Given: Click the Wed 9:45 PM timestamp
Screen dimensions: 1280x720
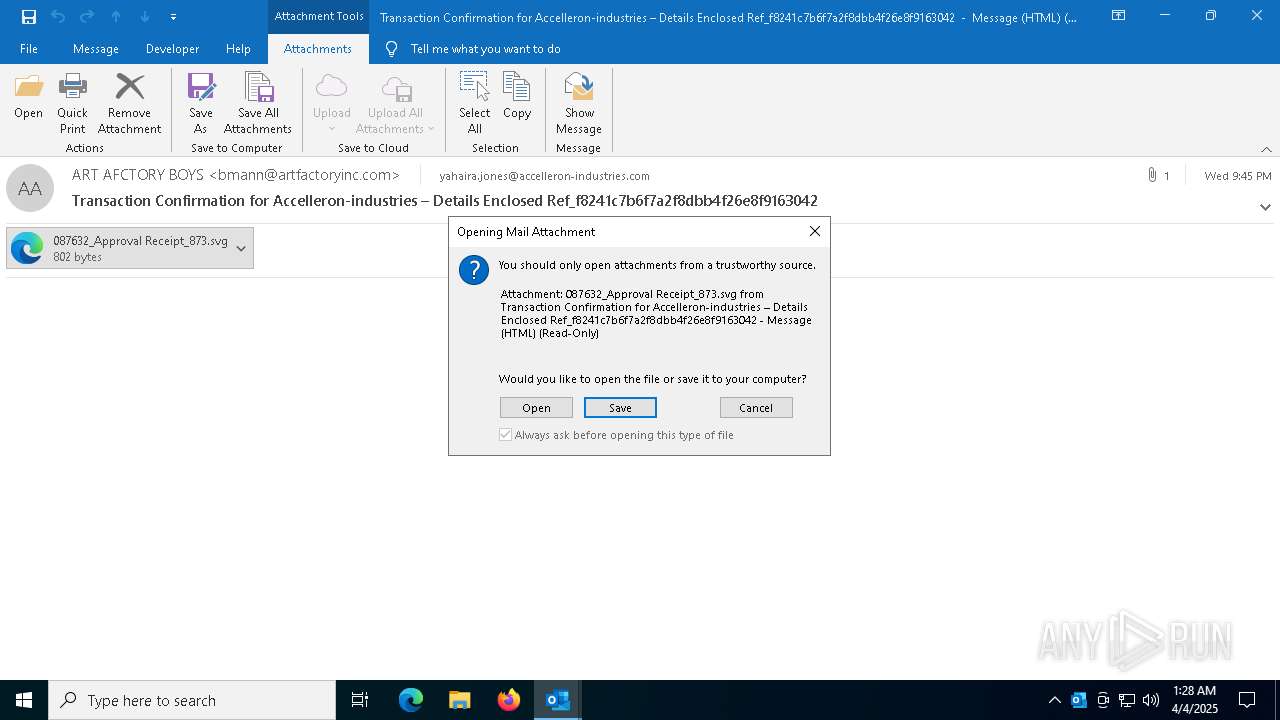Looking at the screenshot, I should pos(1238,176).
